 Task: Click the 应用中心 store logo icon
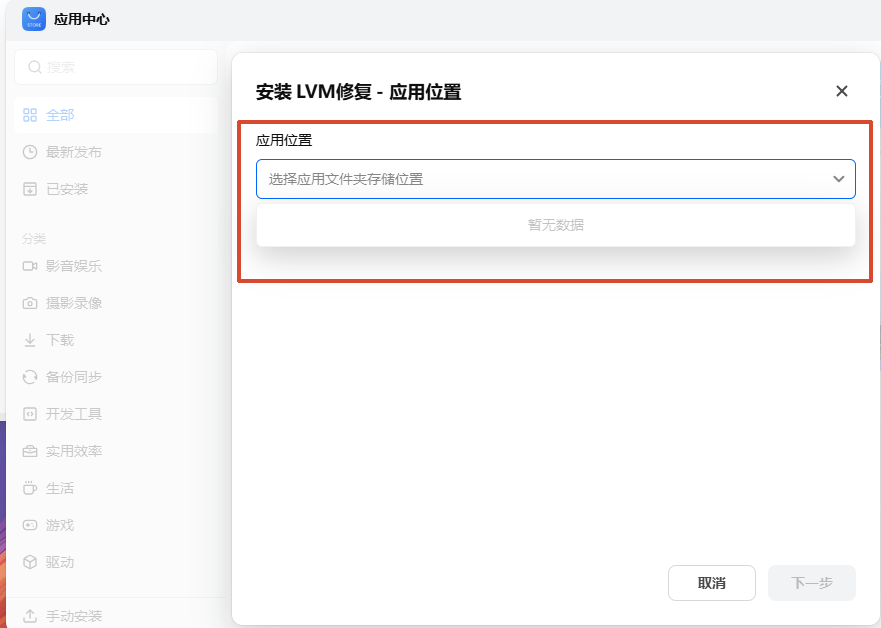[x=34, y=19]
